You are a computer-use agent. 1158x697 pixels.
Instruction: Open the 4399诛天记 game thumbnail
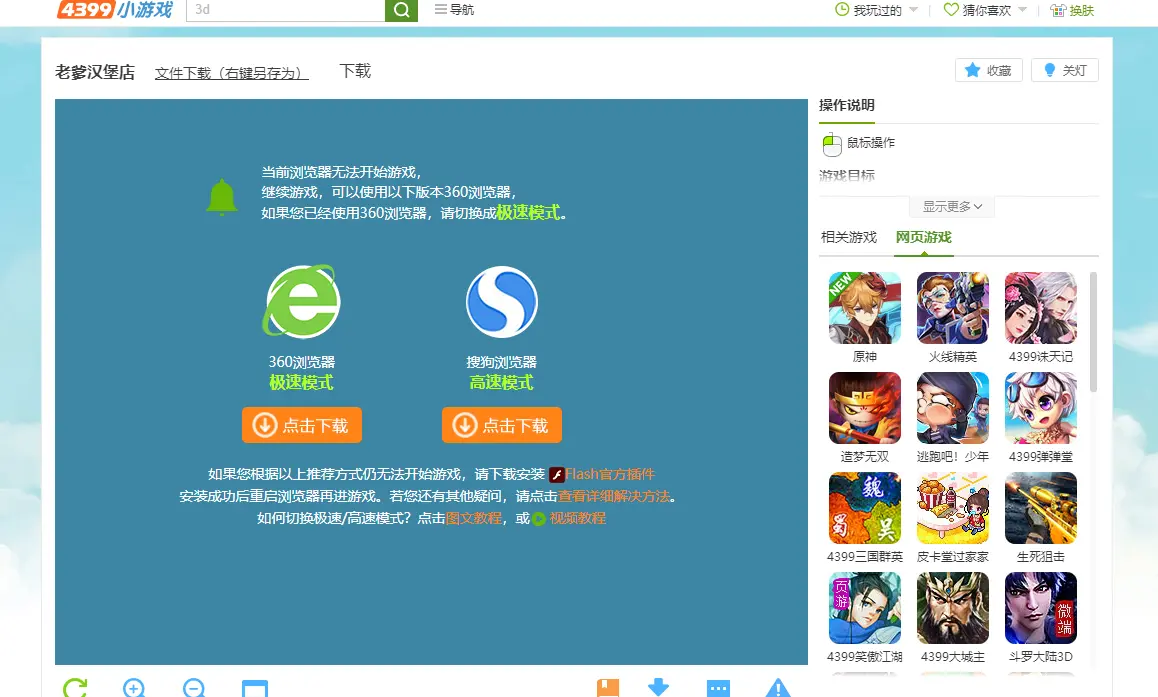click(x=1041, y=308)
